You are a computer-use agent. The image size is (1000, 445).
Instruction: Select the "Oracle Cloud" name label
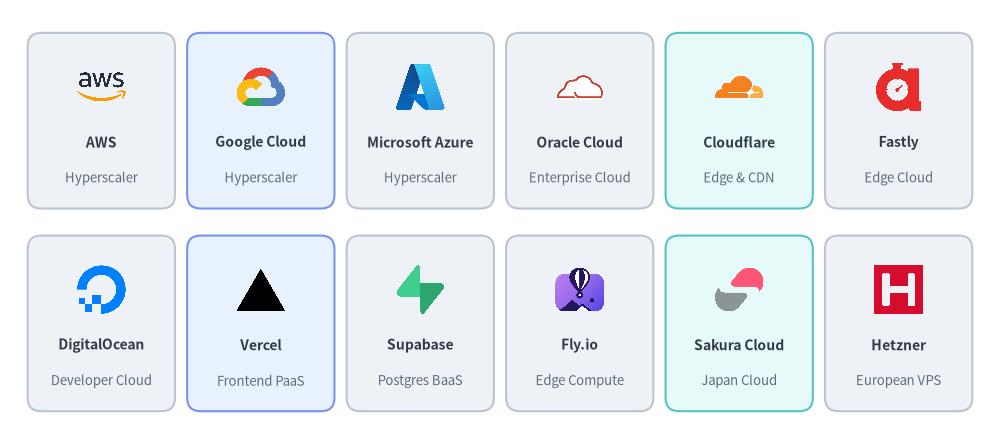point(580,142)
